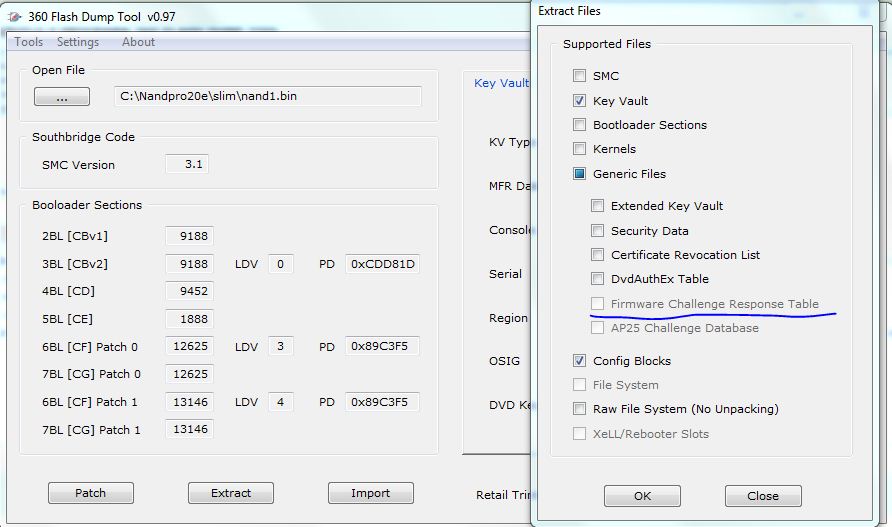Click the 6BL Patch 0 PD field 0x89C3F5

382,346
